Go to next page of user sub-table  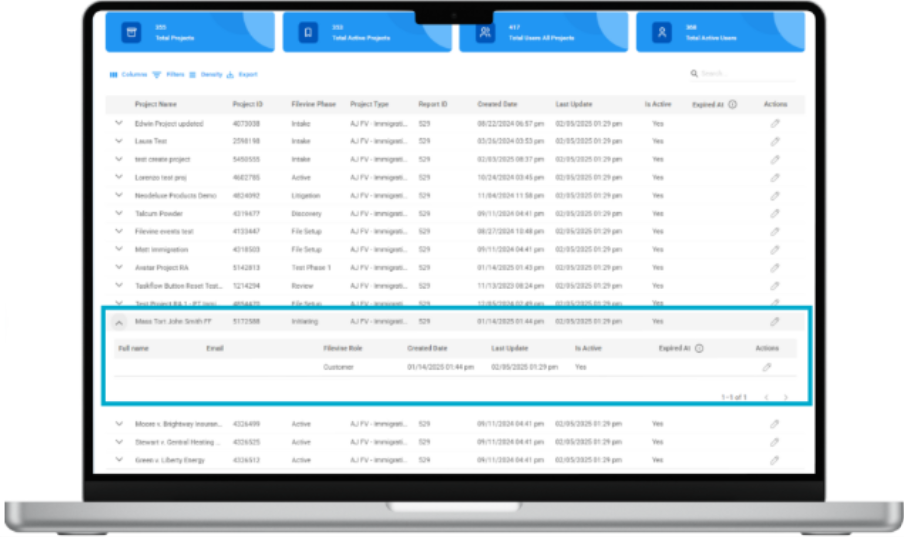785,397
